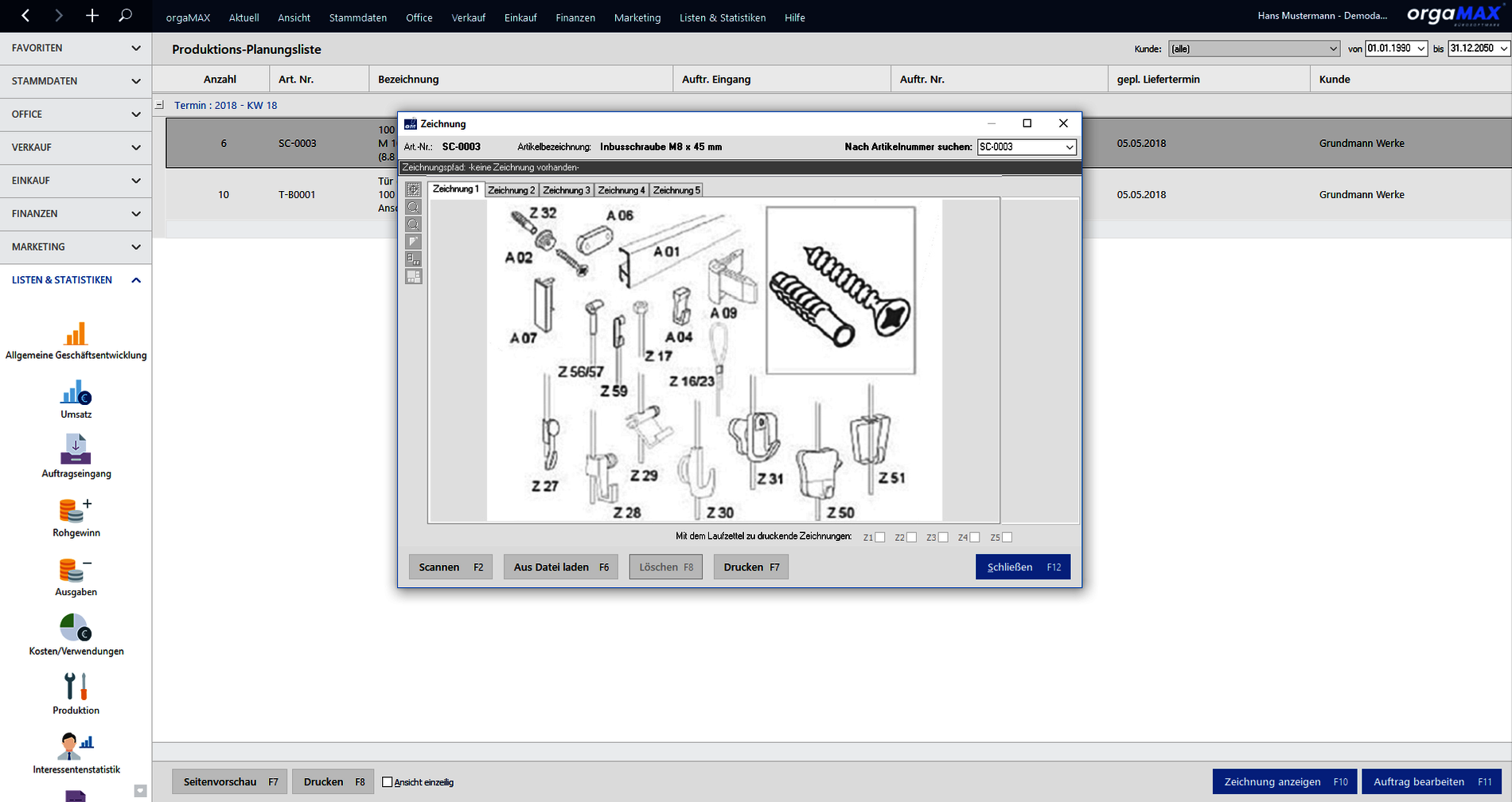Click the small-tiles layout icon in Zeichnung toolbar
This screenshot has height=802, width=1512.
pos(414,259)
